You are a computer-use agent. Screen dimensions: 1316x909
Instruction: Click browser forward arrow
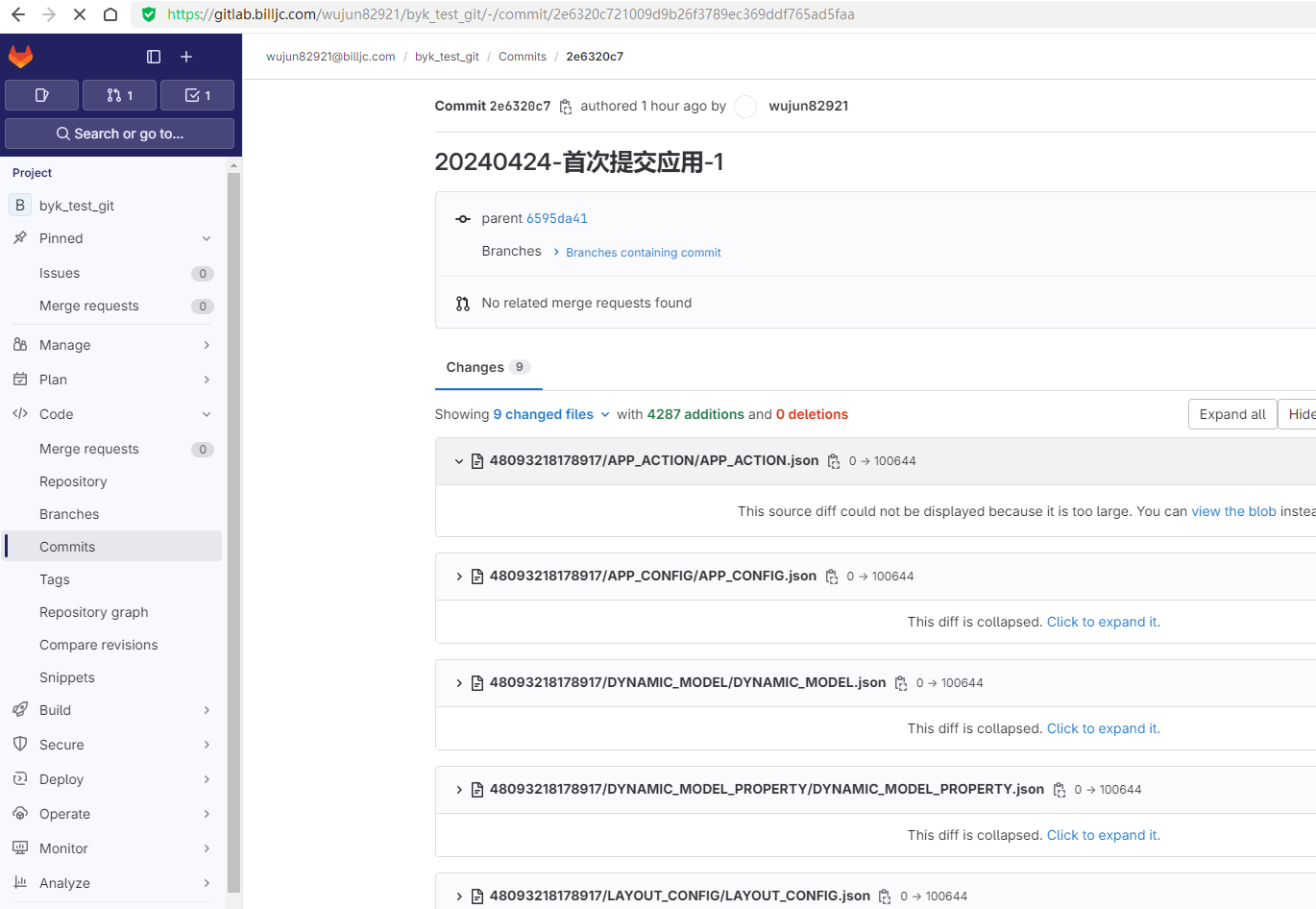point(49,14)
